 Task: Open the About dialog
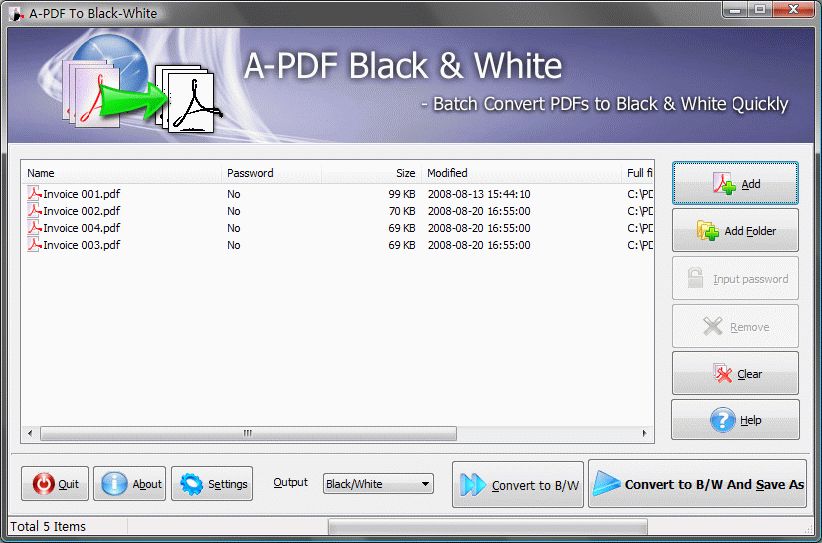click(129, 483)
